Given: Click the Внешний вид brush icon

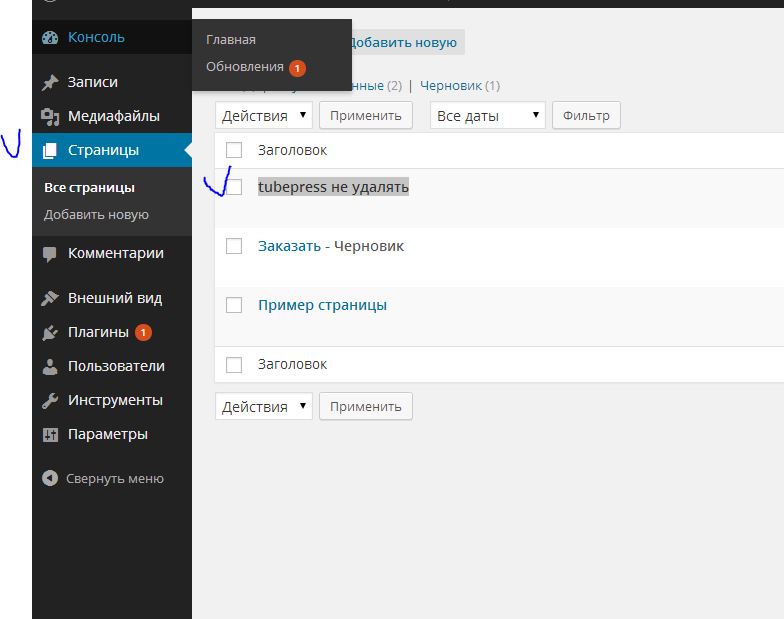Looking at the screenshot, I should (50, 298).
